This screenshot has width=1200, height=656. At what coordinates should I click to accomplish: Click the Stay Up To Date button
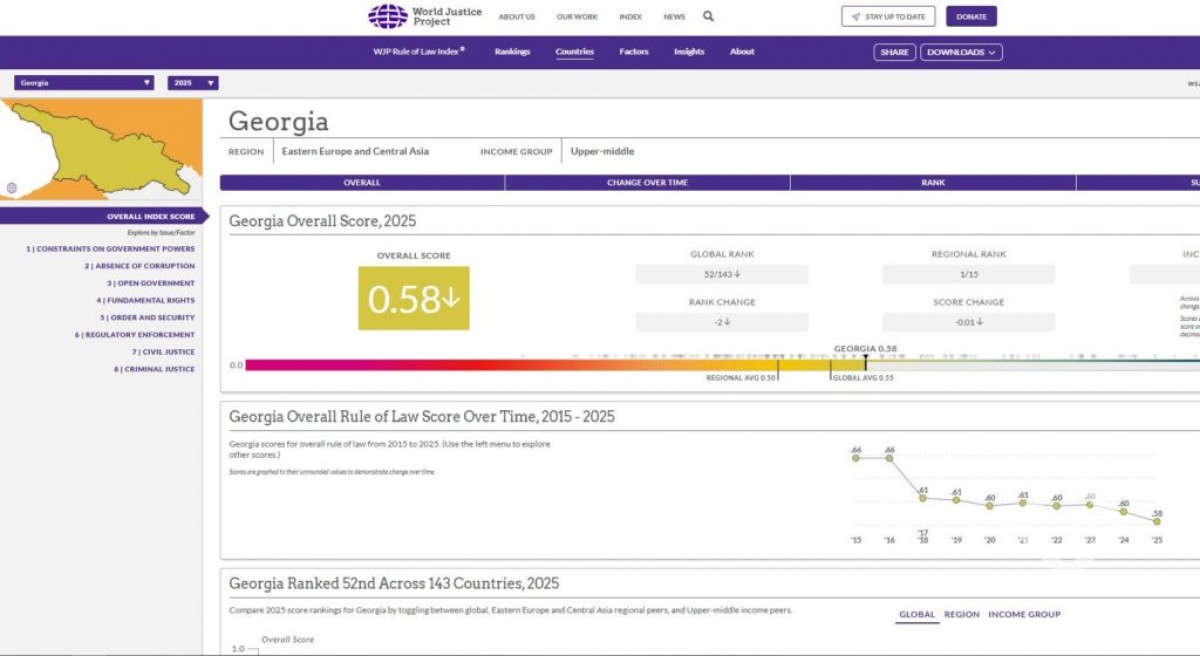click(x=888, y=16)
